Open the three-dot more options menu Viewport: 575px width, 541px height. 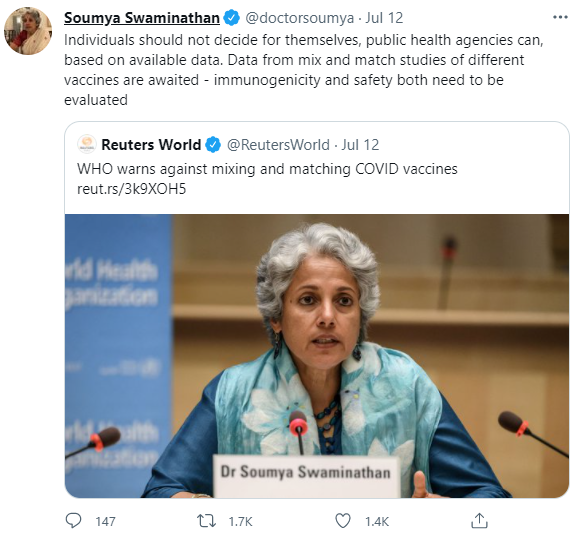pyautogui.click(x=560, y=17)
